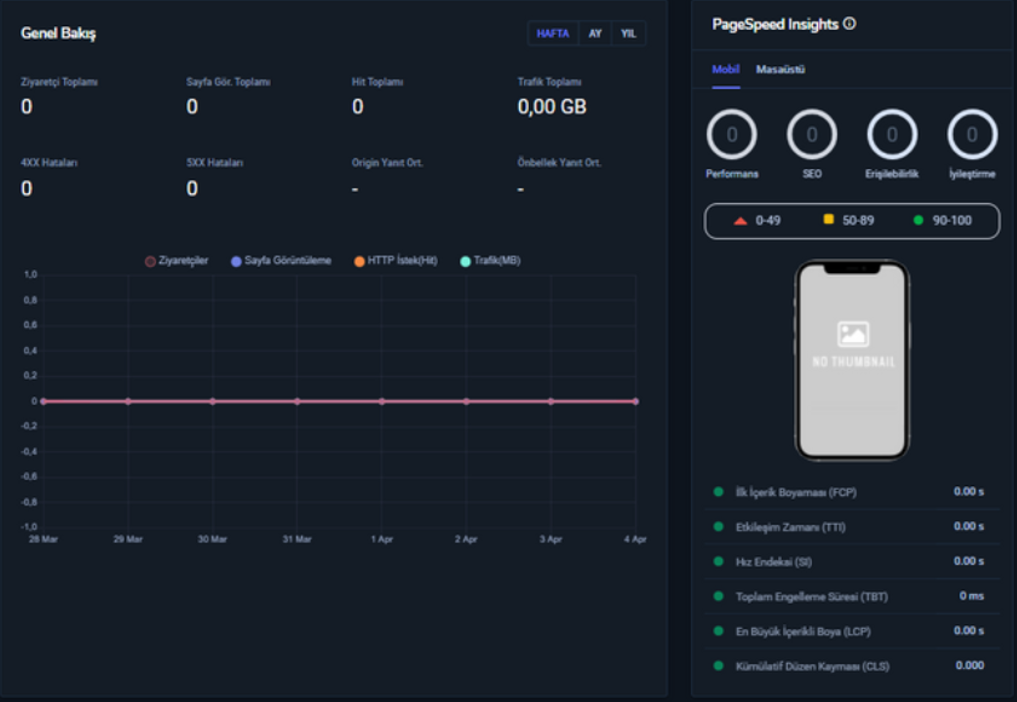Click the chart data point for 3 Apr
Image resolution: width=1017 pixels, height=702 pixels.
click(x=551, y=402)
